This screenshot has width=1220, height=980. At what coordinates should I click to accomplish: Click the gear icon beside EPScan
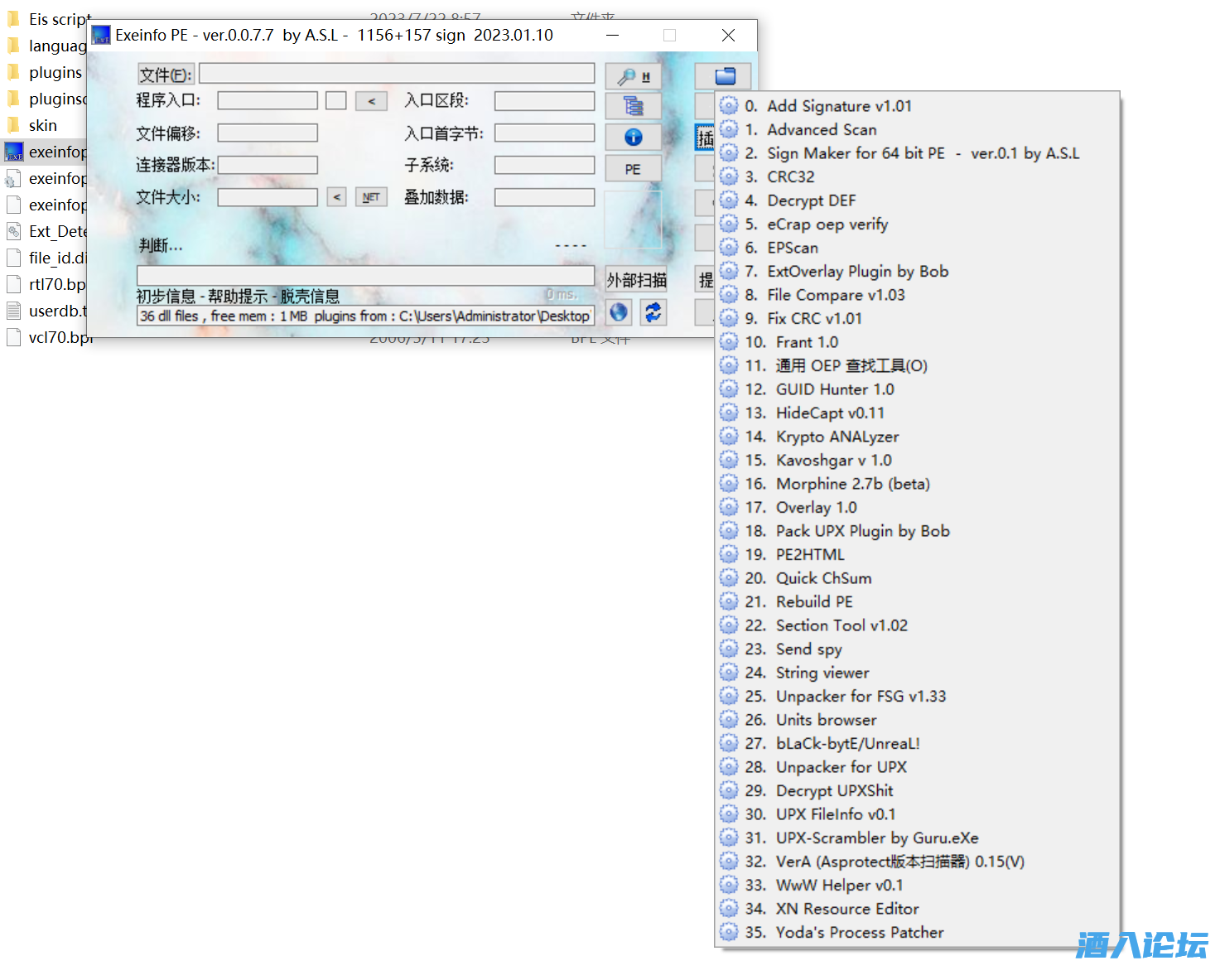coord(729,248)
